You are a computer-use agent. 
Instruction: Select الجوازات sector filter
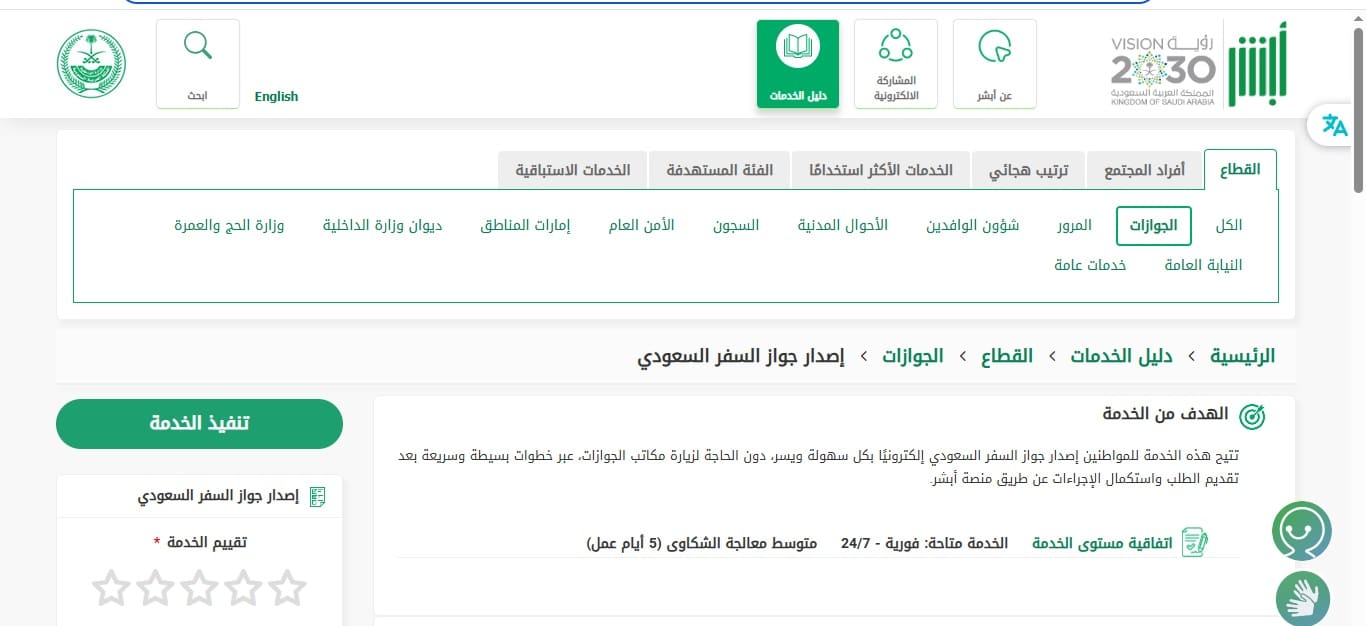(1154, 226)
